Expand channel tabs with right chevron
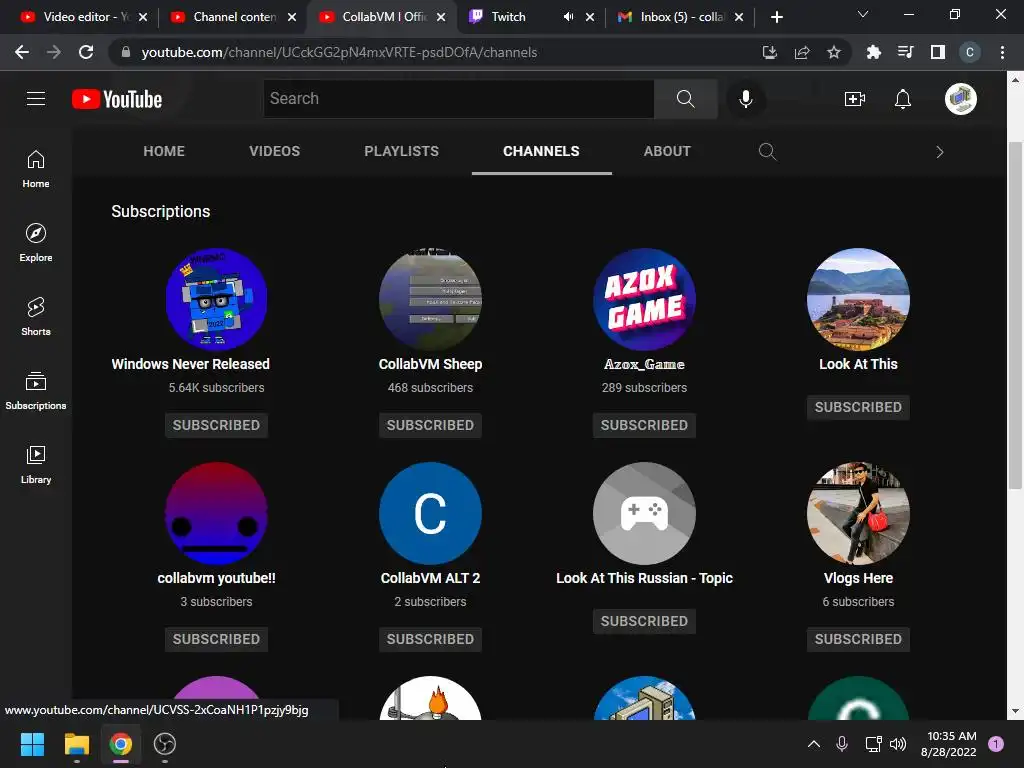1024x768 pixels. coord(940,152)
